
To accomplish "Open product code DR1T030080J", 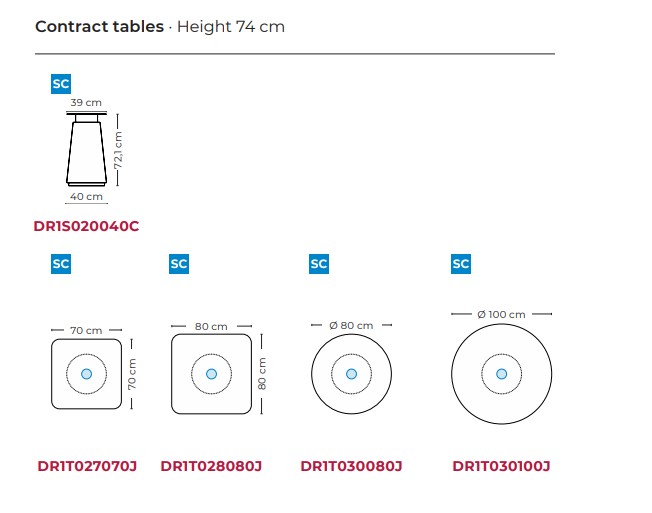I will pyautogui.click(x=351, y=466).
